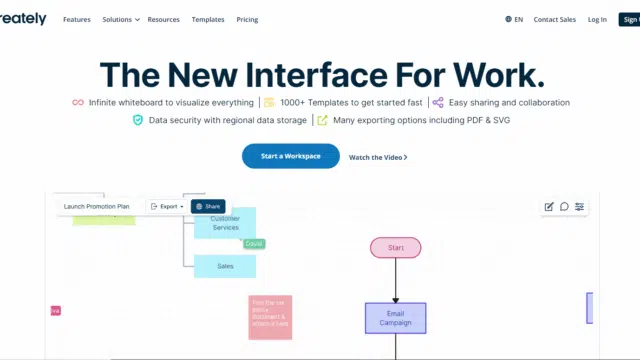Click the data security shield icon

click(x=138, y=120)
